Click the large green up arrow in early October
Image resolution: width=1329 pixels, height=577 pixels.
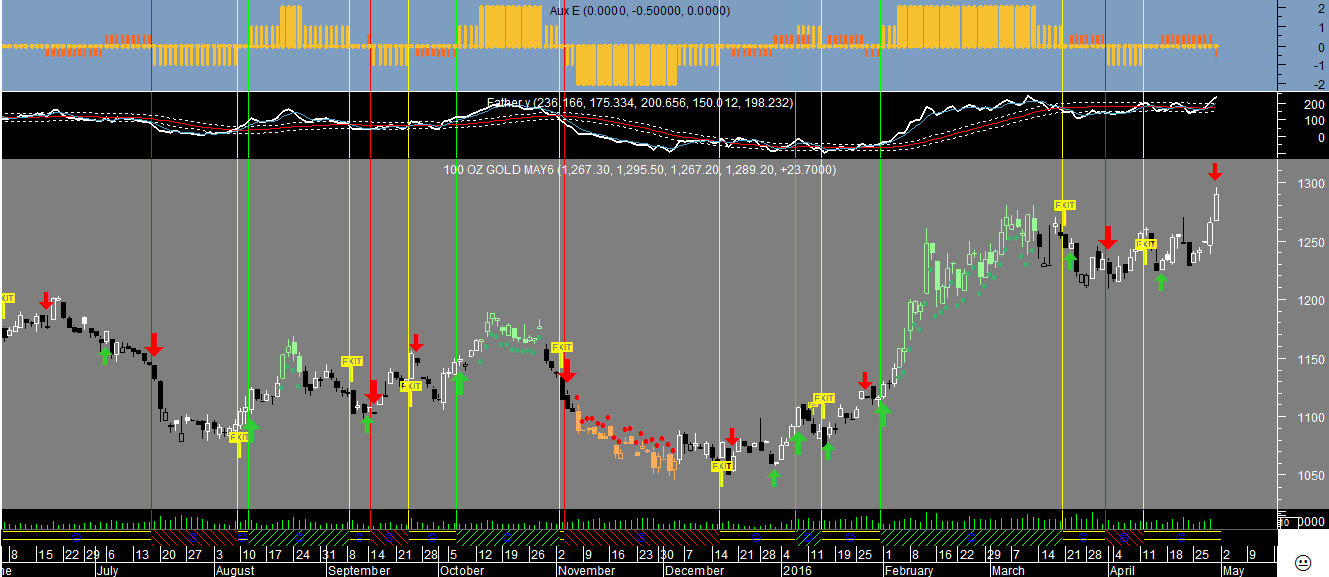pos(460,382)
